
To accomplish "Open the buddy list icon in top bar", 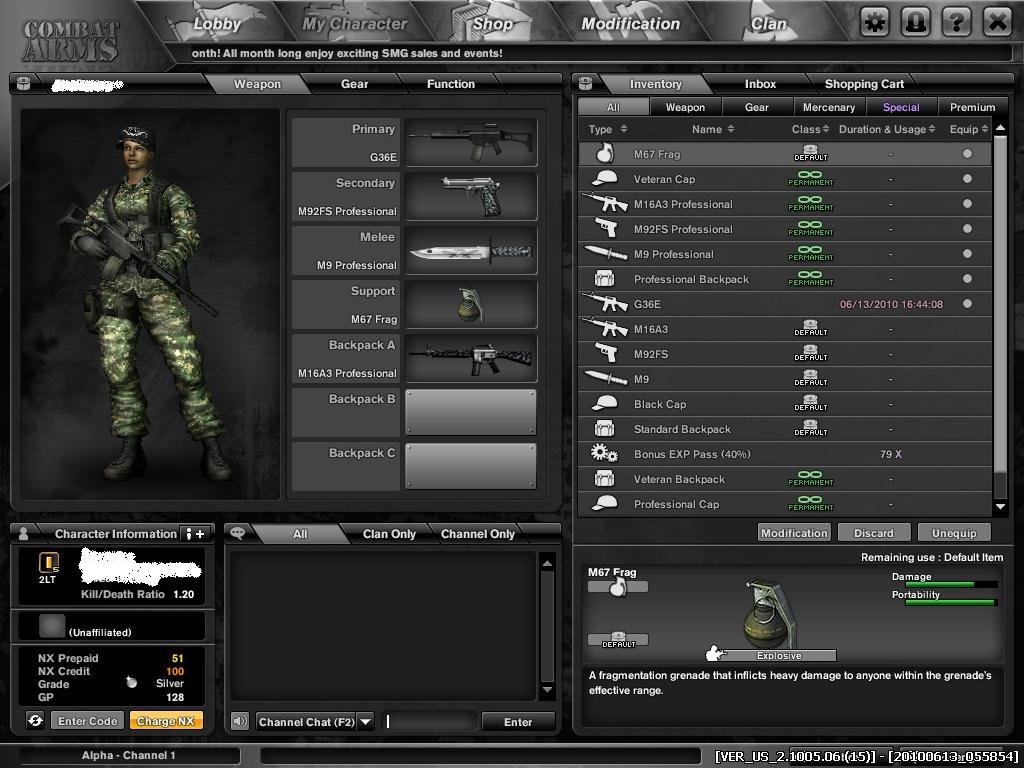I will [916, 23].
